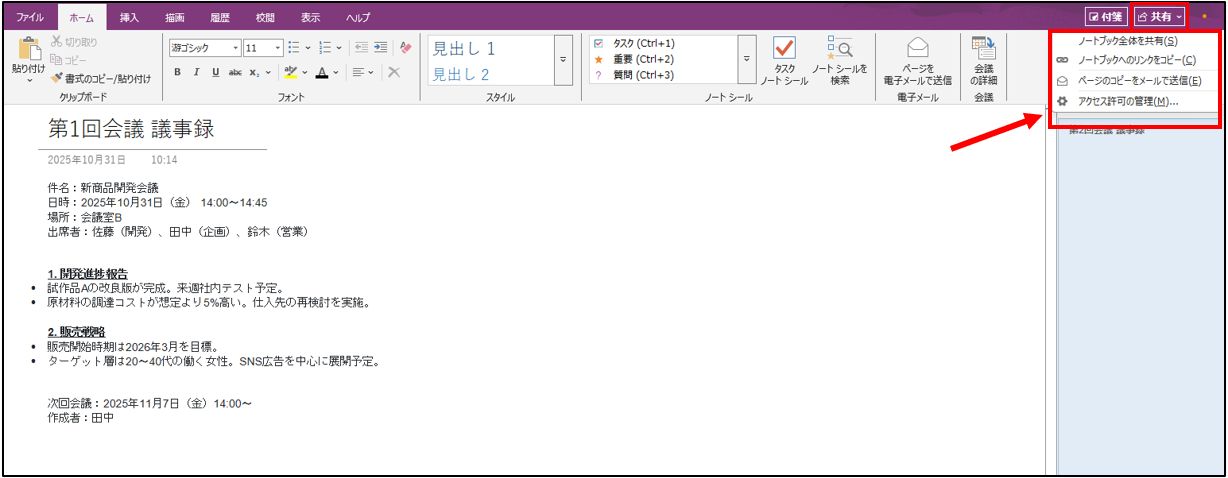The height and width of the screenshot is (478, 1228).
Task: Click the delete X icon in font group
Action: tap(394, 72)
